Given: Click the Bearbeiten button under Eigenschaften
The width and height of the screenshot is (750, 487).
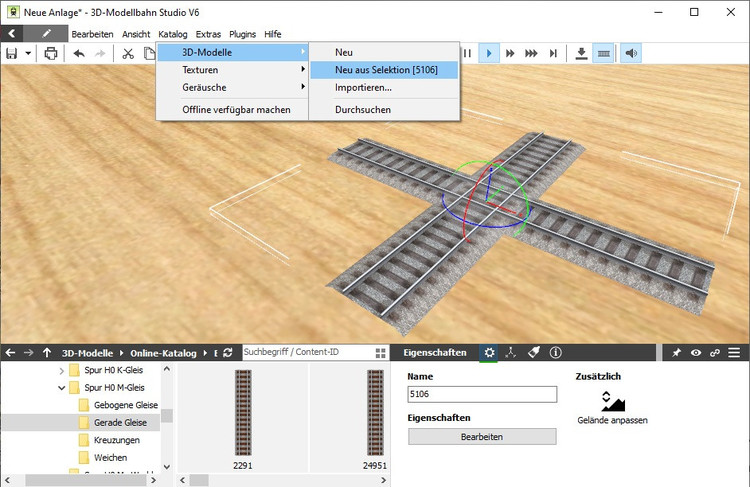Looking at the screenshot, I should [481, 437].
